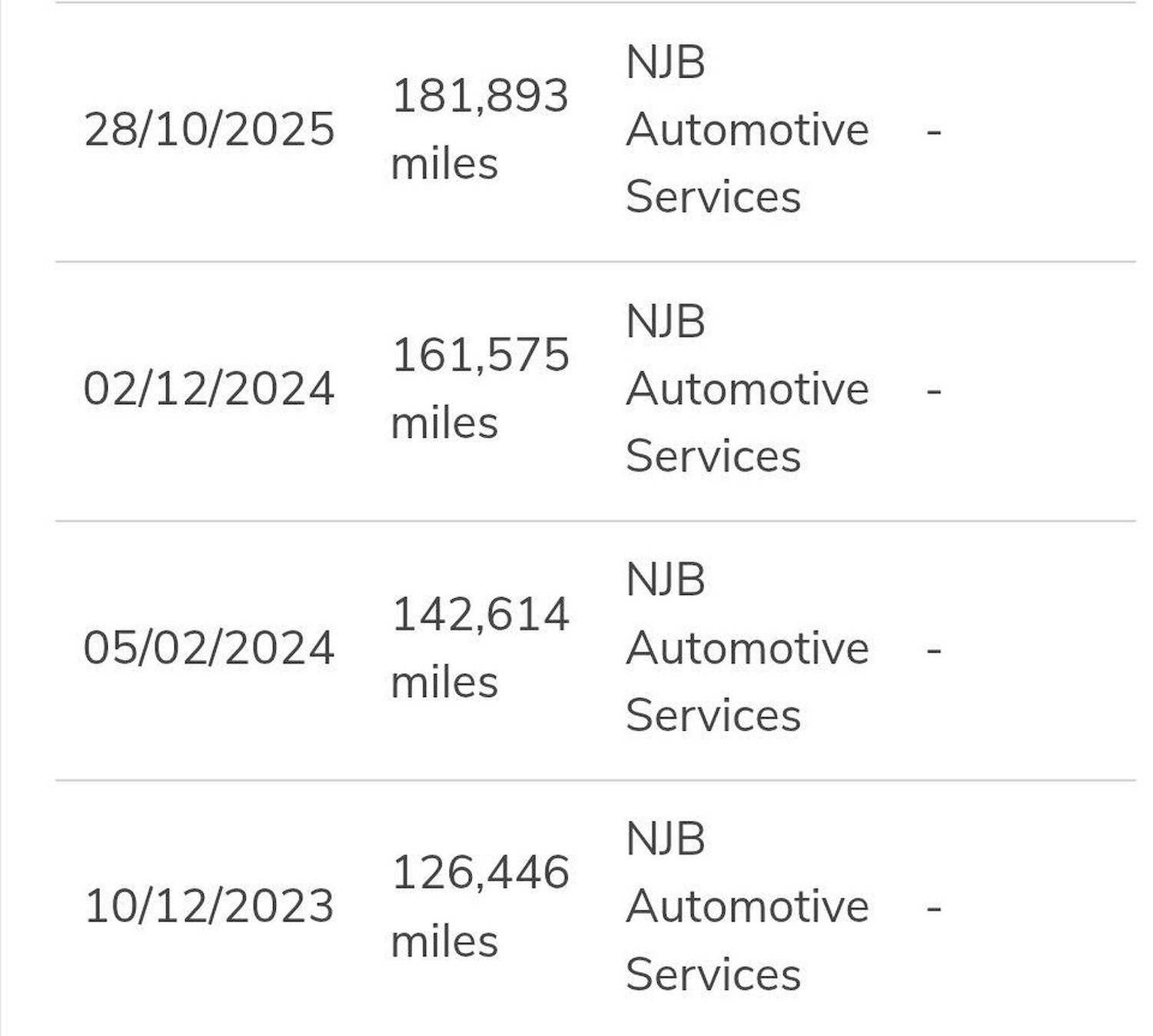This screenshot has height=1036, width=1153.
Task: Click the 05/02/2024 date cell
Action: [209, 647]
